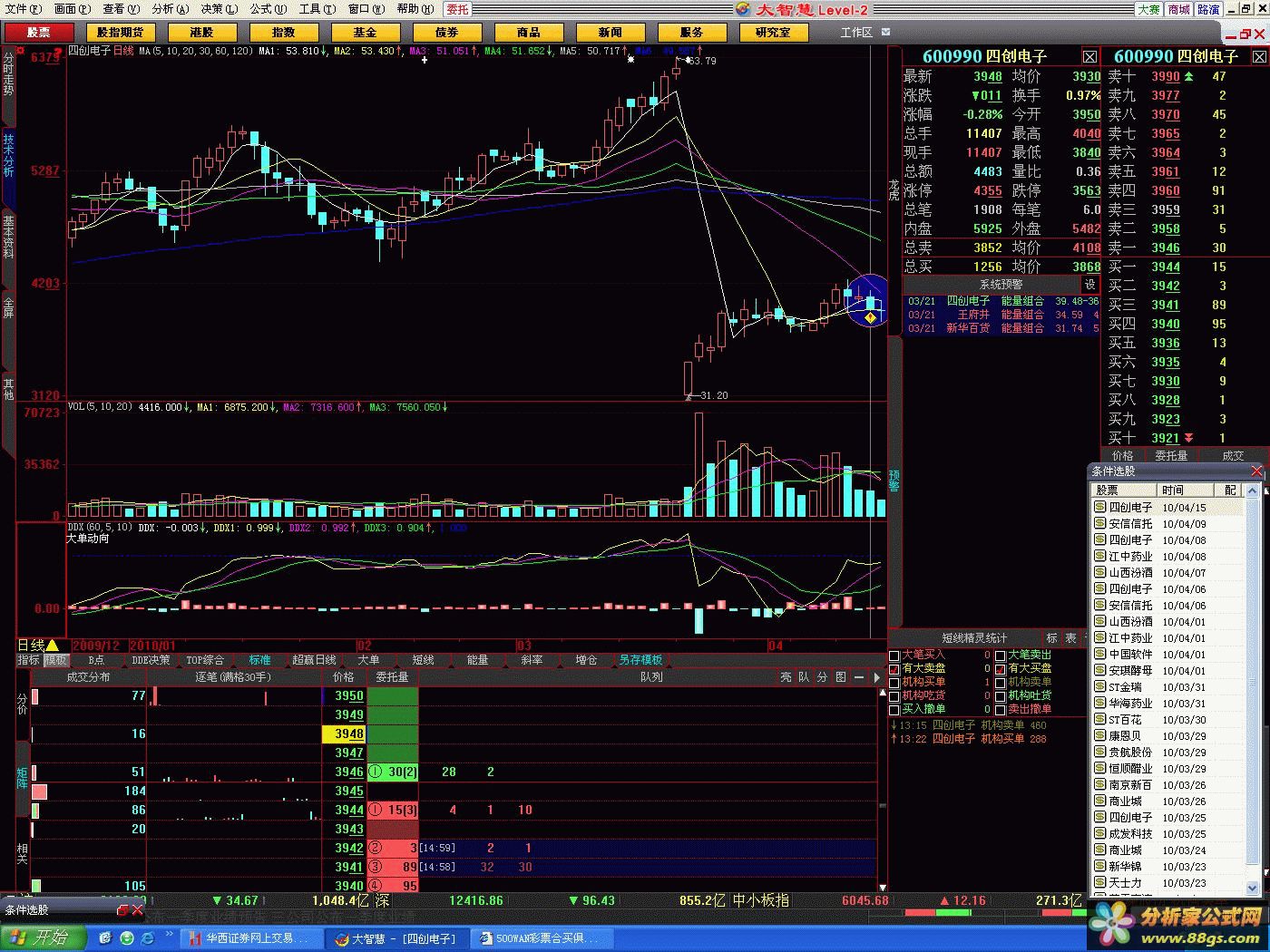
Task: Click the 表 button in 短线精灵统计
Action: [x=1071, y=638]
